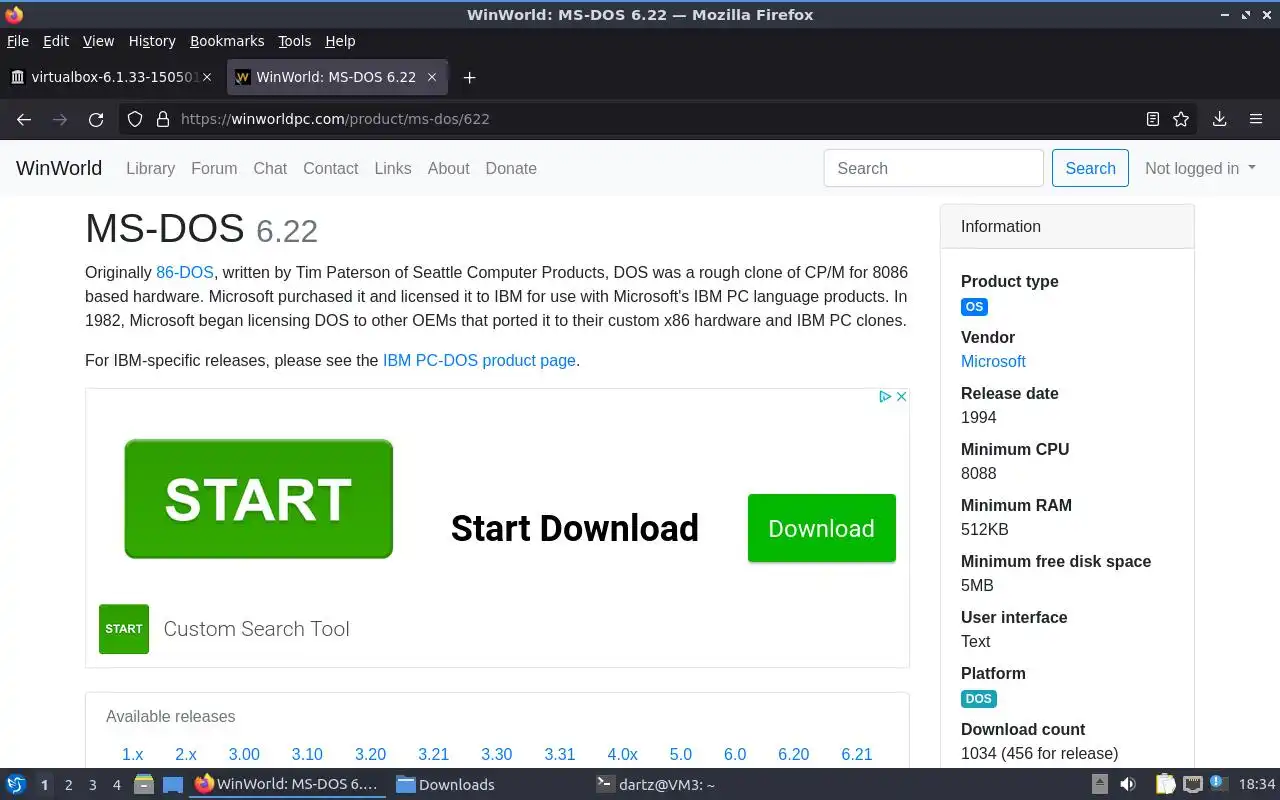The width and height of the screenshot is (1280, 800).
Task: Go back using the browser back arrow
Action: 24,119
